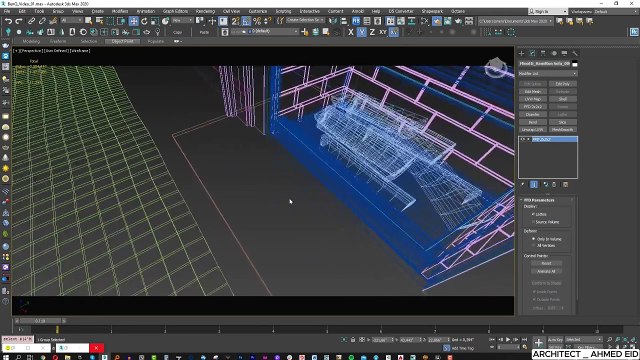Screen dimensions: 640x360
Task: Open the Workspaces Default dropdown
Action: point(615,11)
